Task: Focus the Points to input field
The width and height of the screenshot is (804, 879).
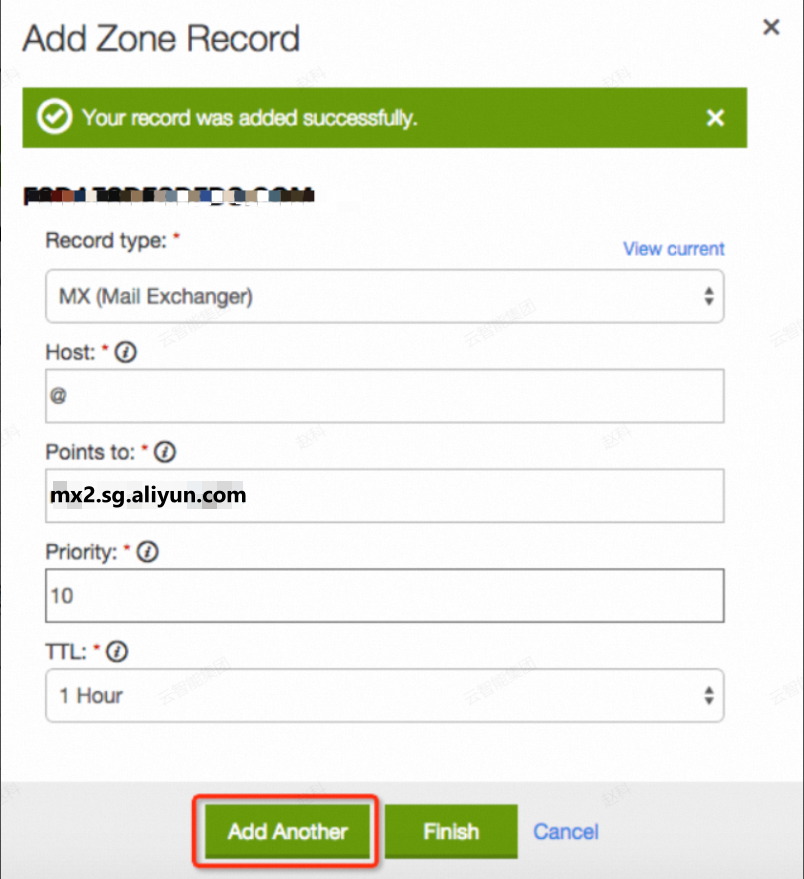Action: (x=385, y=496)
